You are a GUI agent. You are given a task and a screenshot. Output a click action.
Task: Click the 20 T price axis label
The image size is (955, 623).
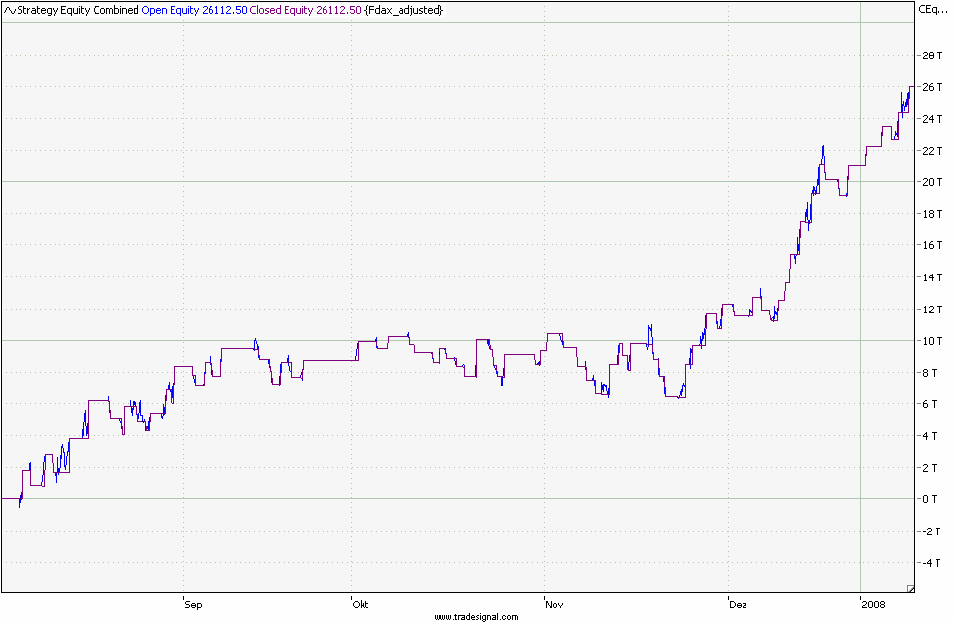click(x=930, y=182)
